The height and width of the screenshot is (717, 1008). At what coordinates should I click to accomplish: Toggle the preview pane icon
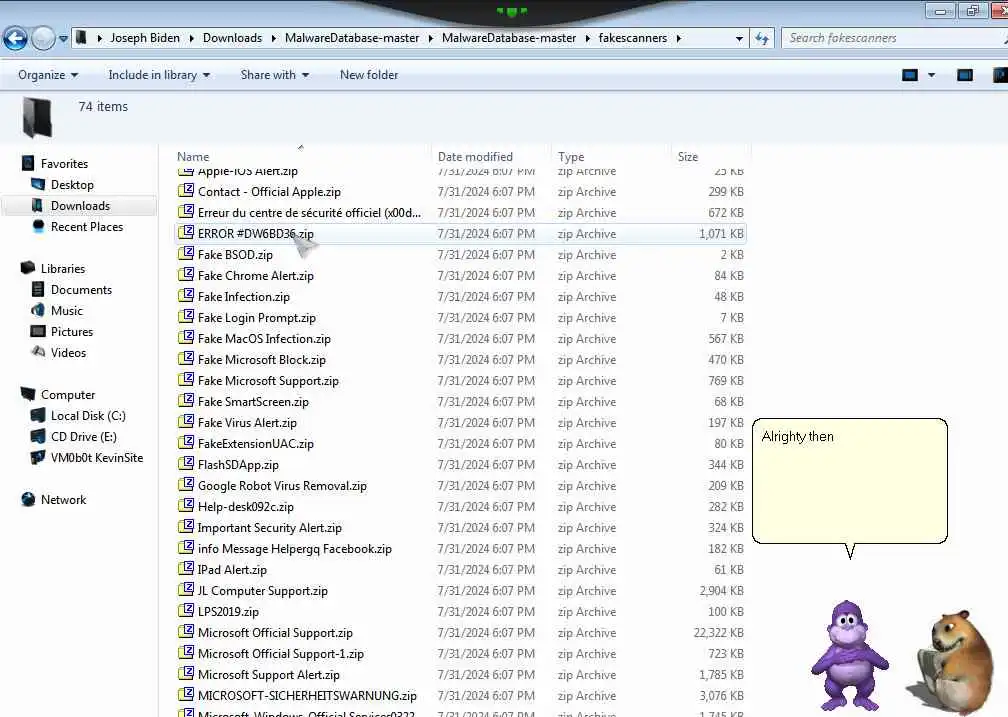pyautogui.click(x=965, y=75)
